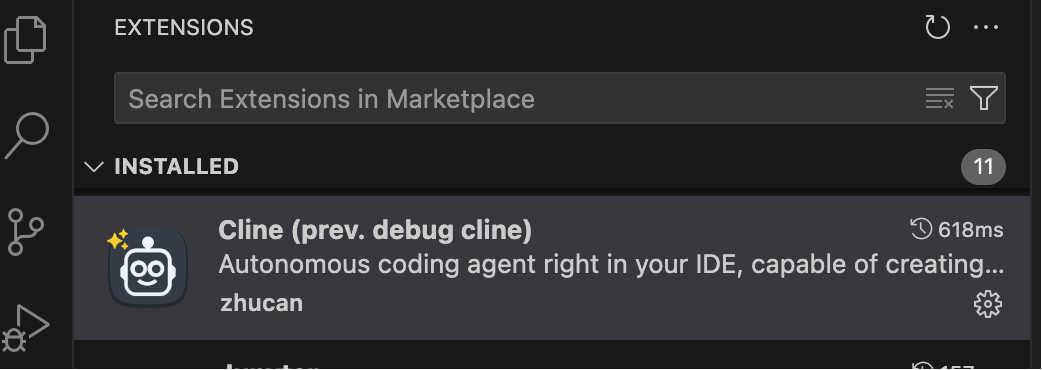Image resolution: width=1042 pixels, height=370 pixels.
Task: Refresh the extensions list
Action: [937, 27]
